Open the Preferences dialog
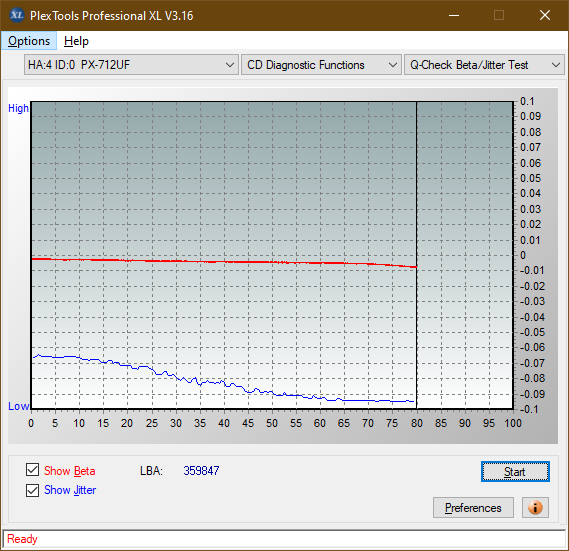Image resolution: width=569 pixels, height=551 pixels. coord(473,507)
